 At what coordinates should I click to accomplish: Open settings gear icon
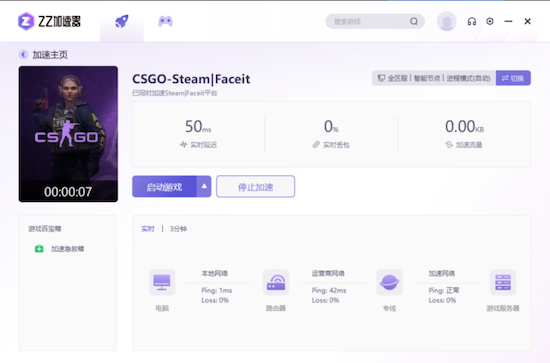tap(490, 21)
